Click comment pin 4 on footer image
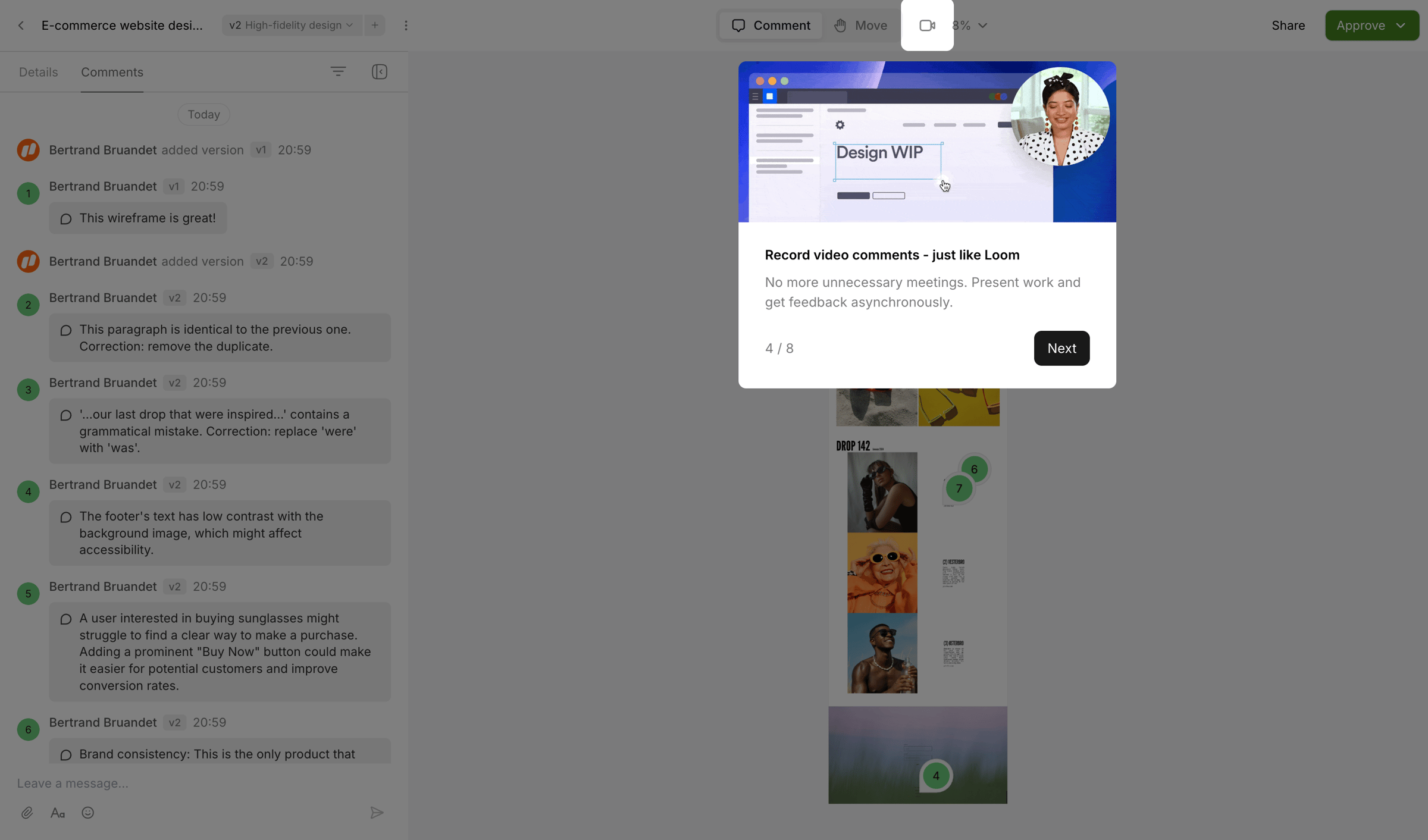 936,776
